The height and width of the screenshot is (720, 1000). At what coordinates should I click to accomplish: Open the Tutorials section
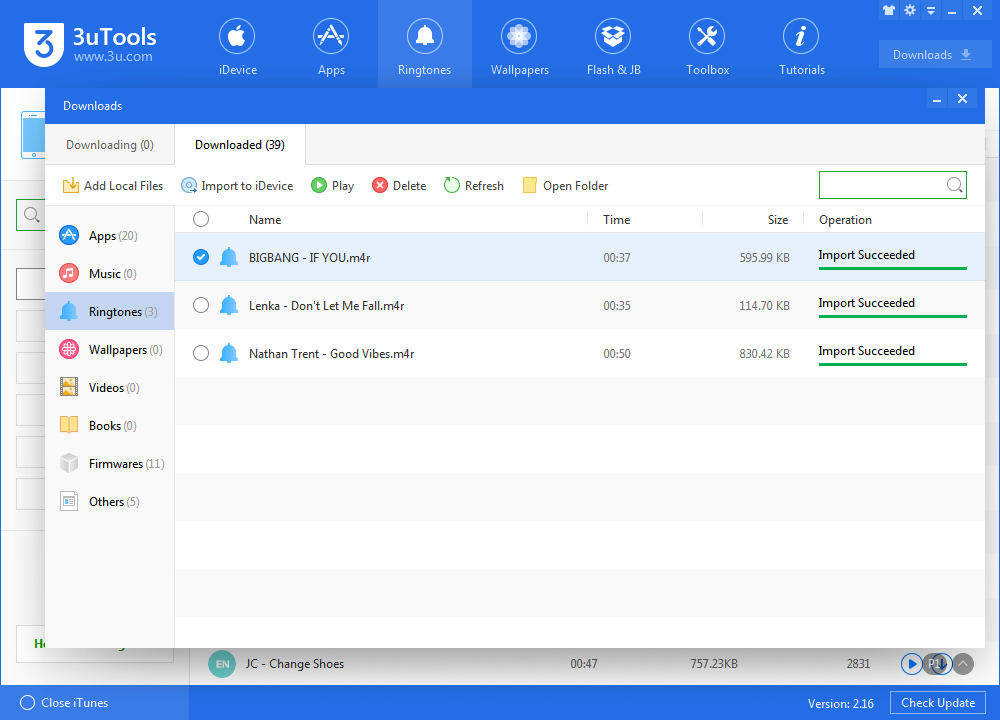pyautogui.click(x=802, y=47)
